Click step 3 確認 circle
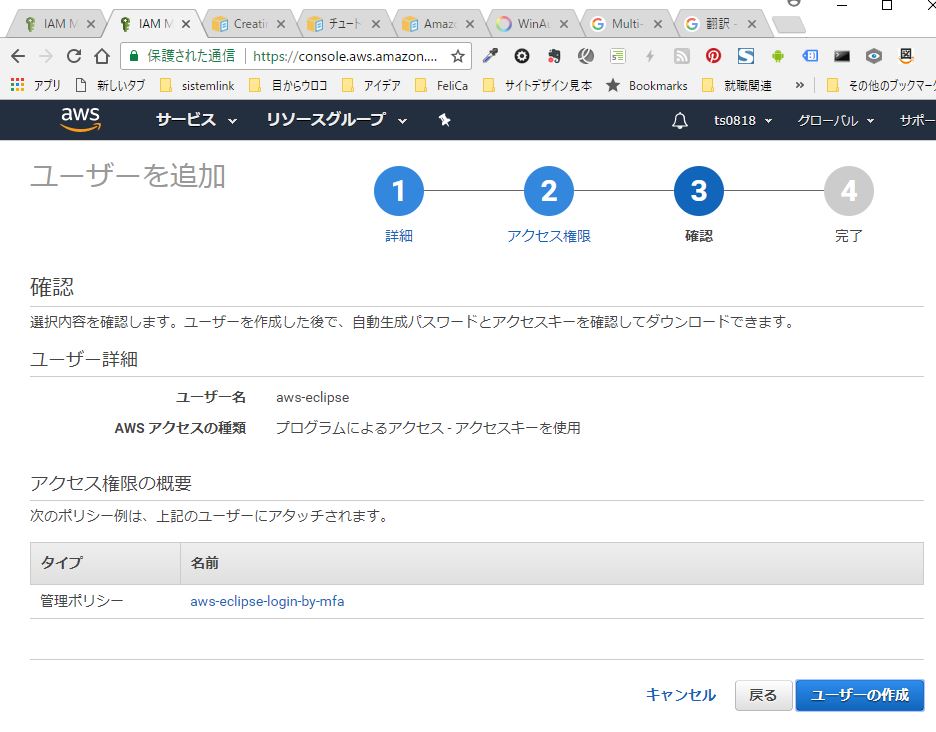The image size is (936, 732). 698,191
